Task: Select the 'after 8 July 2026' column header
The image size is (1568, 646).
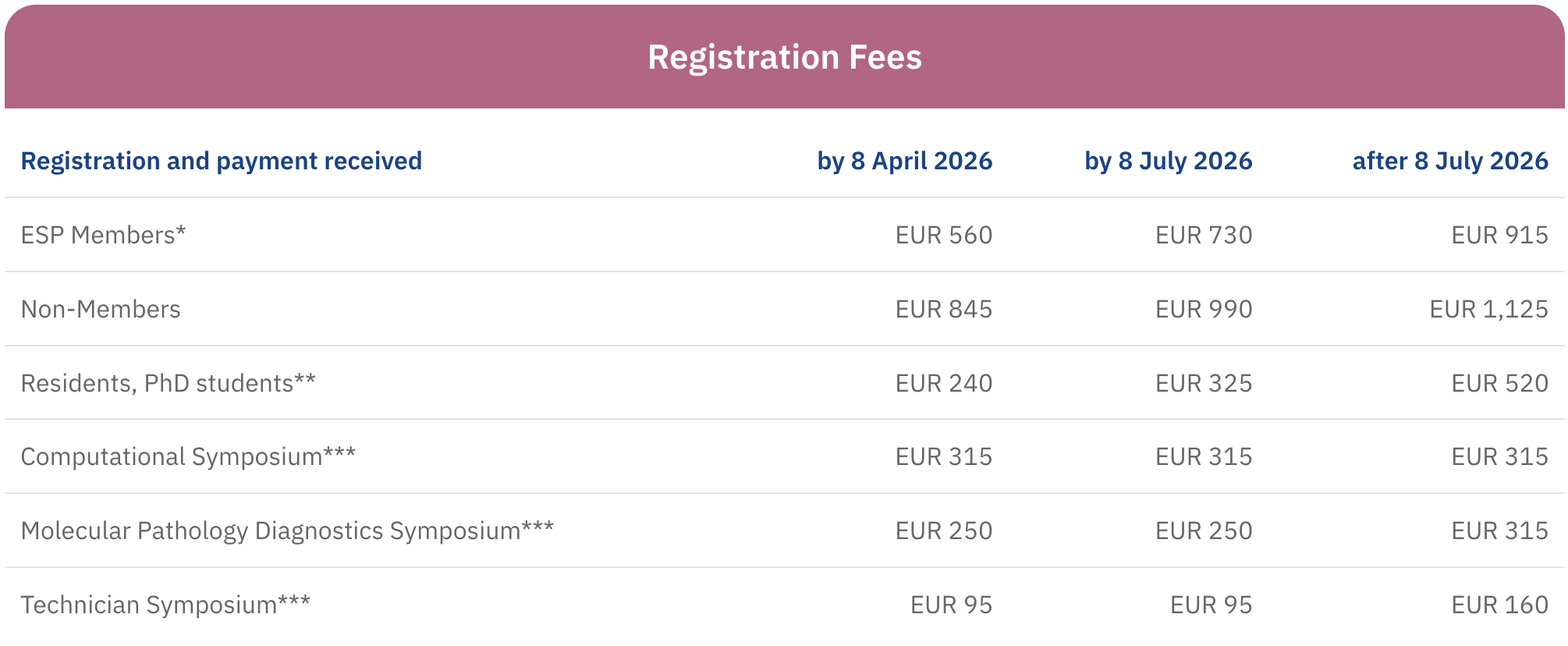Action: tap(1449, 161)
